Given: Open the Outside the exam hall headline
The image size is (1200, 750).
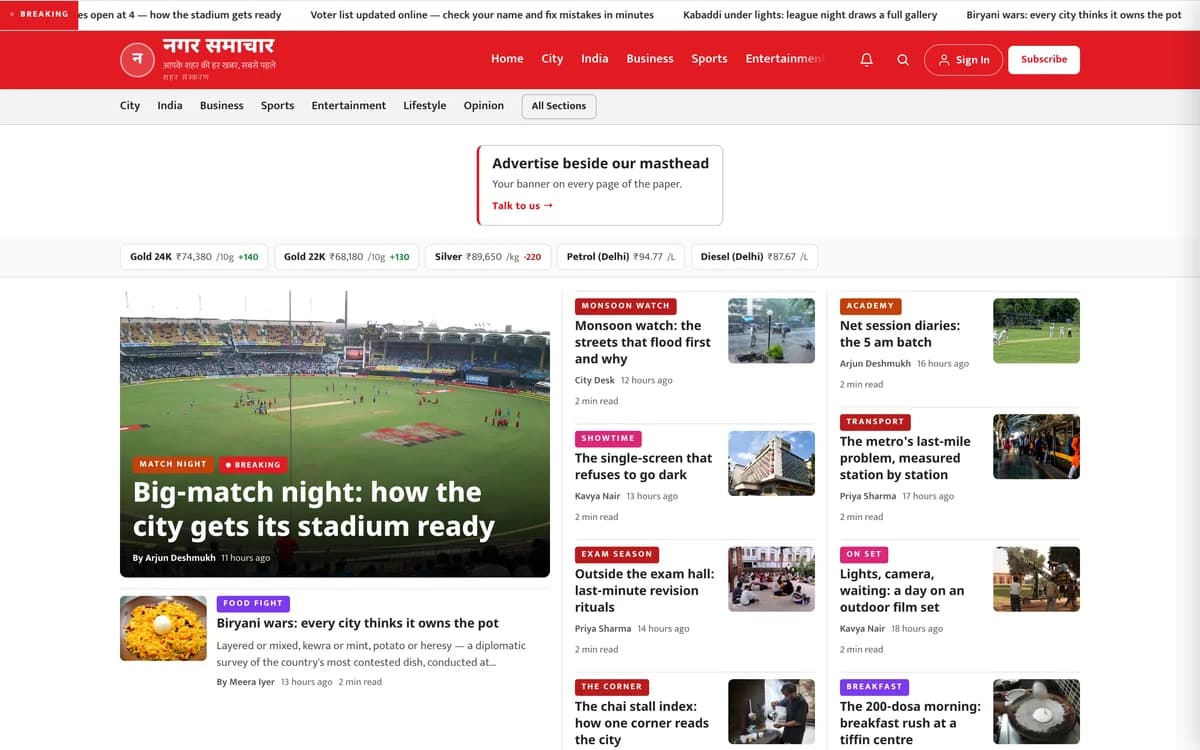Looking at the screenshot, I should point(644,590).
